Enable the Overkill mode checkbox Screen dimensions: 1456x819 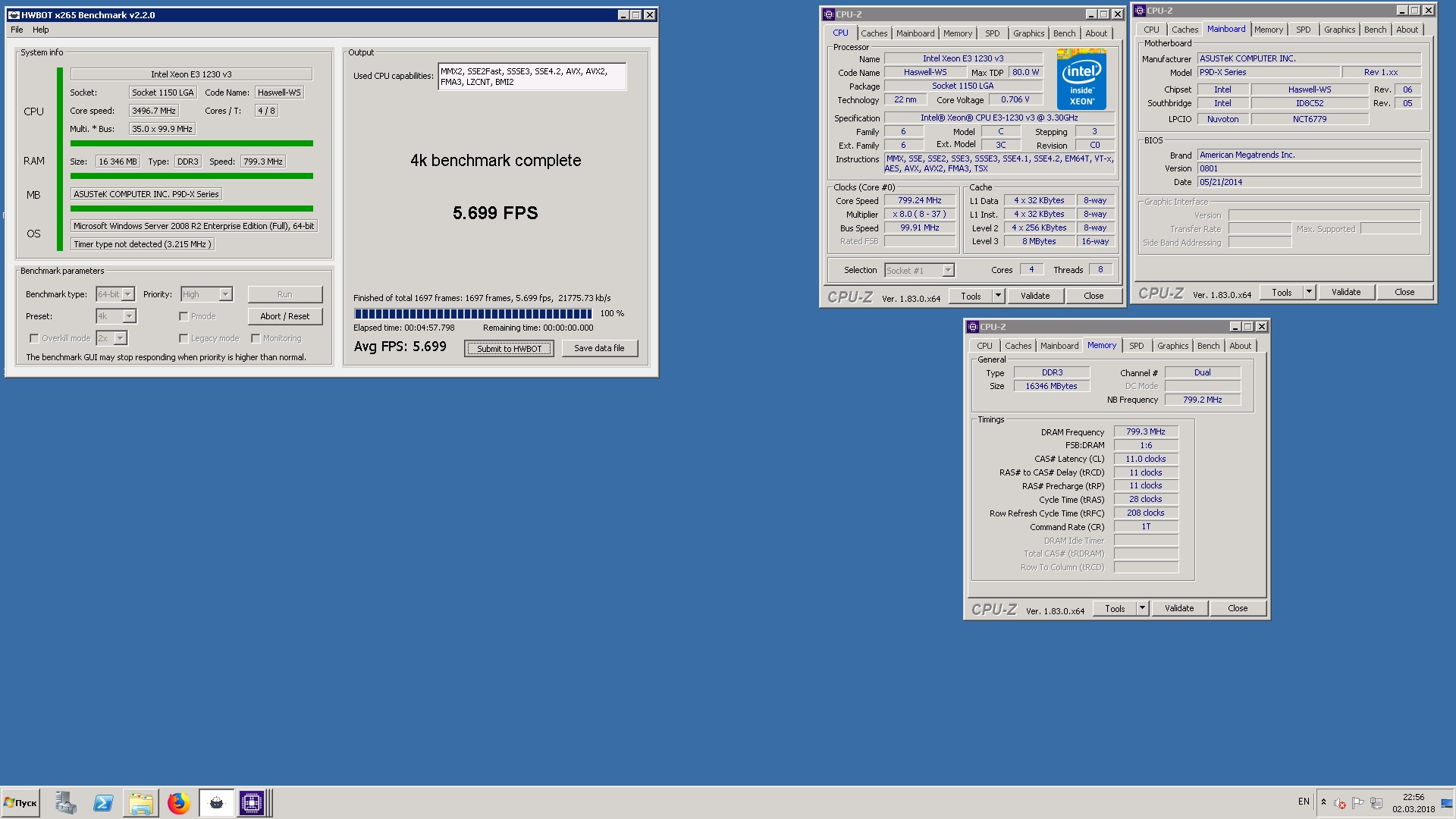(34, 338)
